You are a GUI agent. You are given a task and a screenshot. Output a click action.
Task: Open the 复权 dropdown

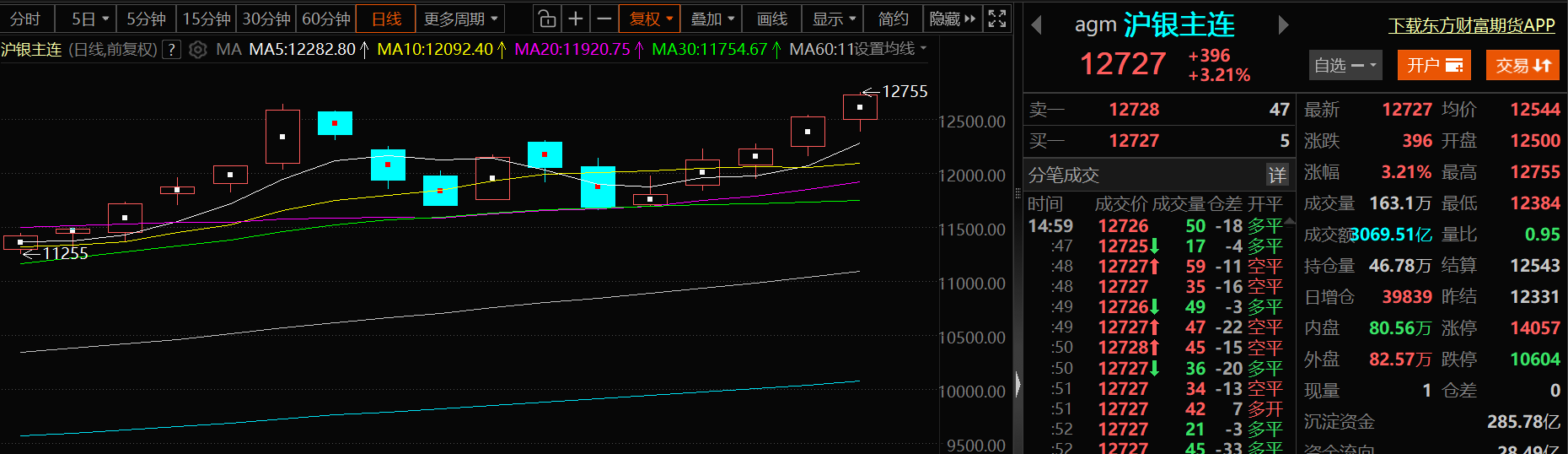[x=650, y=19]
